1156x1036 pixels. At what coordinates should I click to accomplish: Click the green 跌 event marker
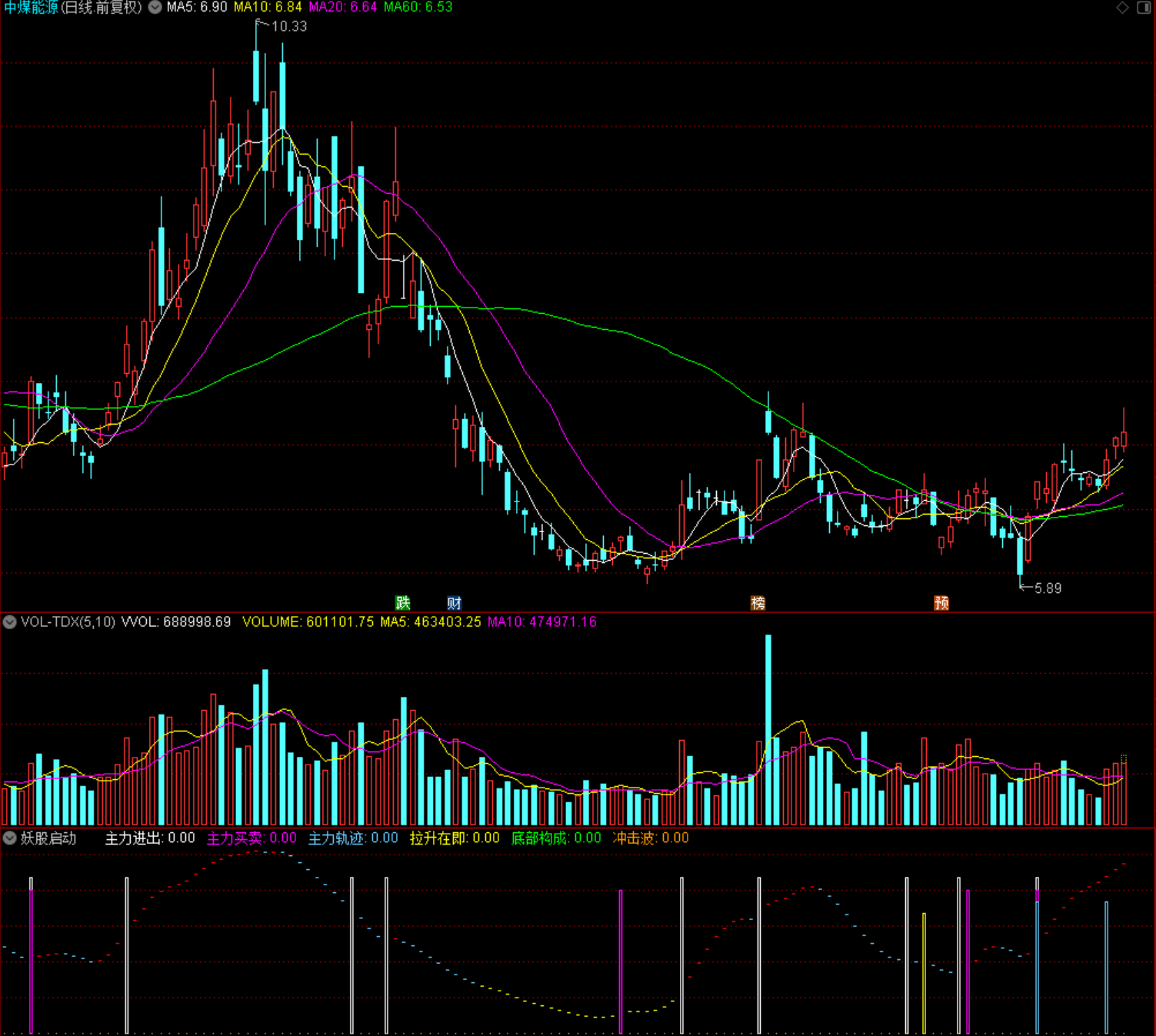click(x=403, y=603)
